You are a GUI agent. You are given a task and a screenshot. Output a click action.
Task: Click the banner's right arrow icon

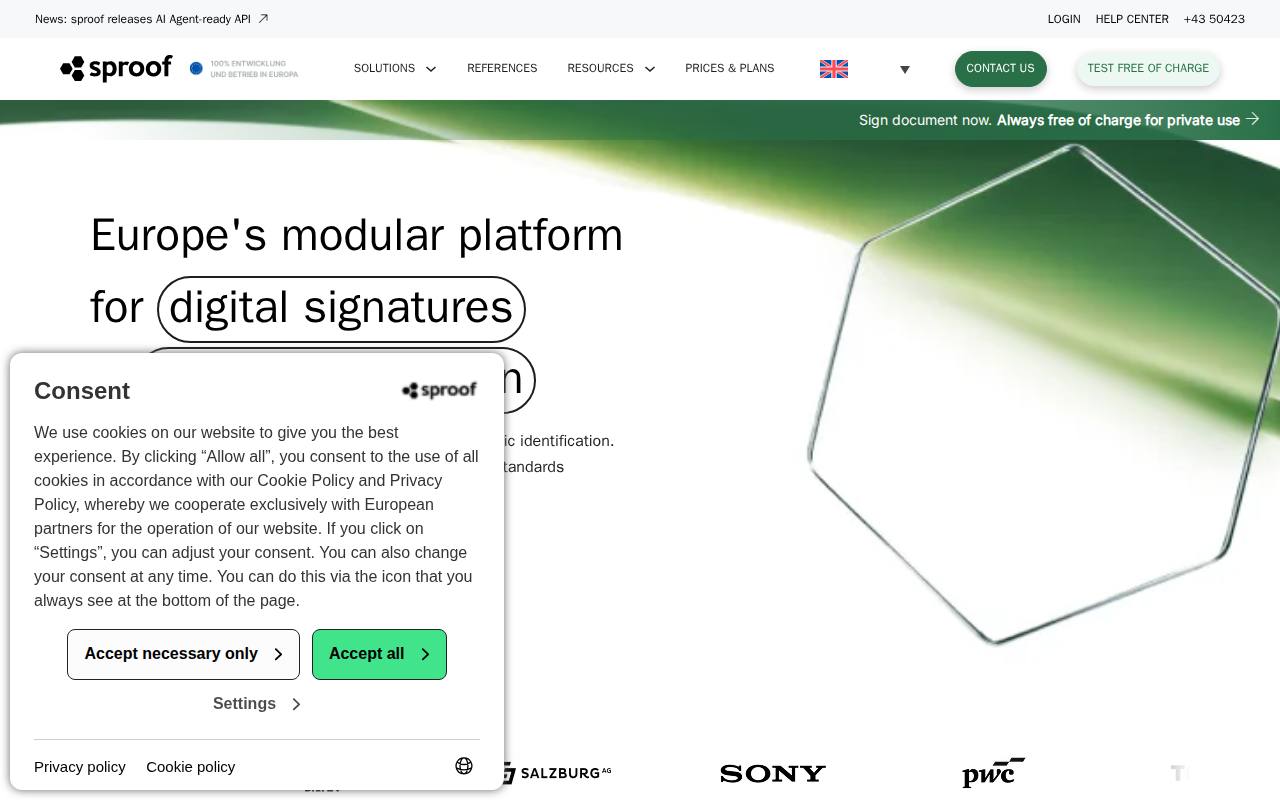click(1253, 119)
